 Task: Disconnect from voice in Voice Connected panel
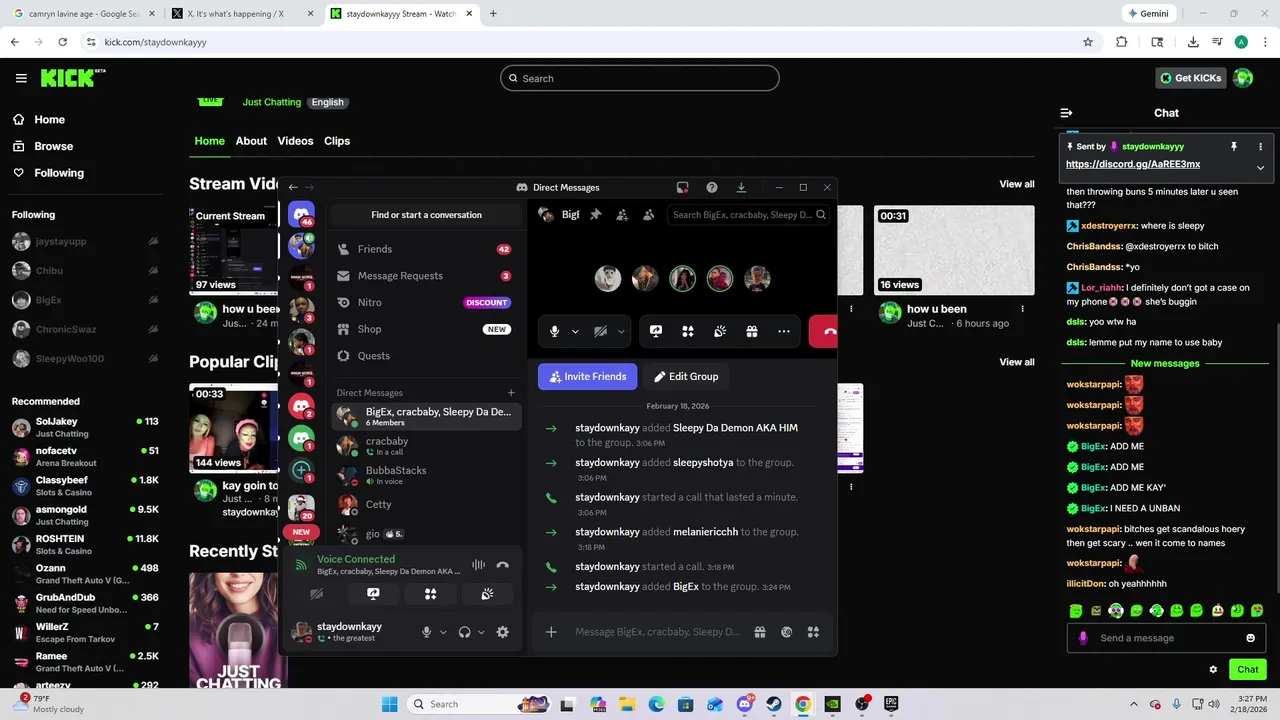tap(502, 565)
